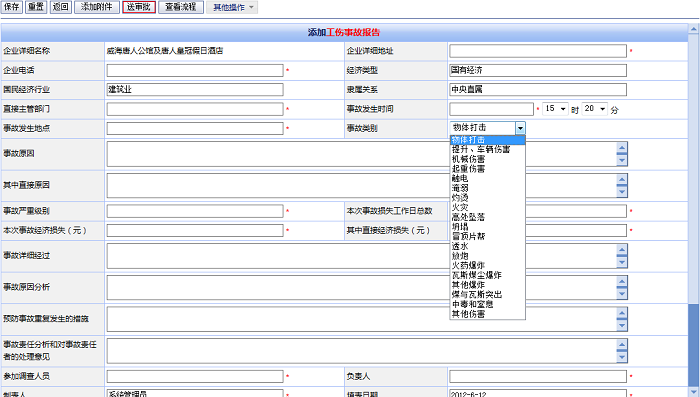Focus the 本次事故经济损失(元) input field
This screenshot has width=700, height=397.
tap(195, 230)
